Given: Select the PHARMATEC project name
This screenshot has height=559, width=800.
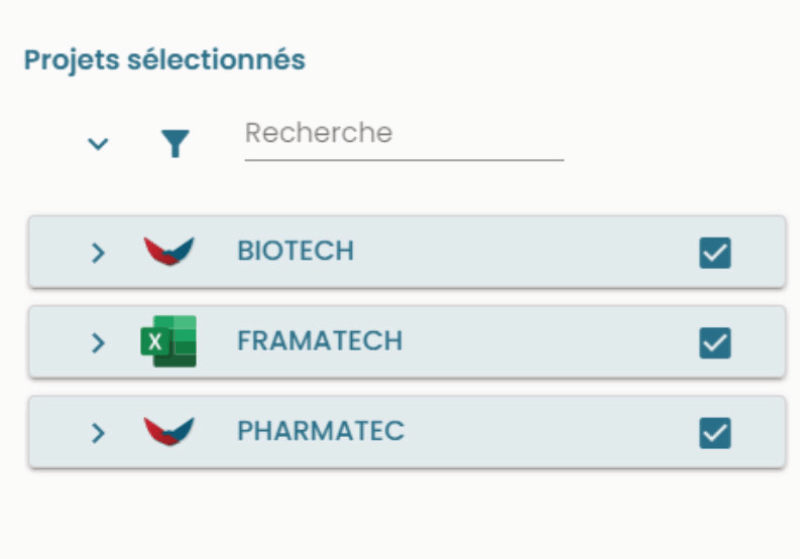Looking at the screenshot, I should (x=321, y=431).
